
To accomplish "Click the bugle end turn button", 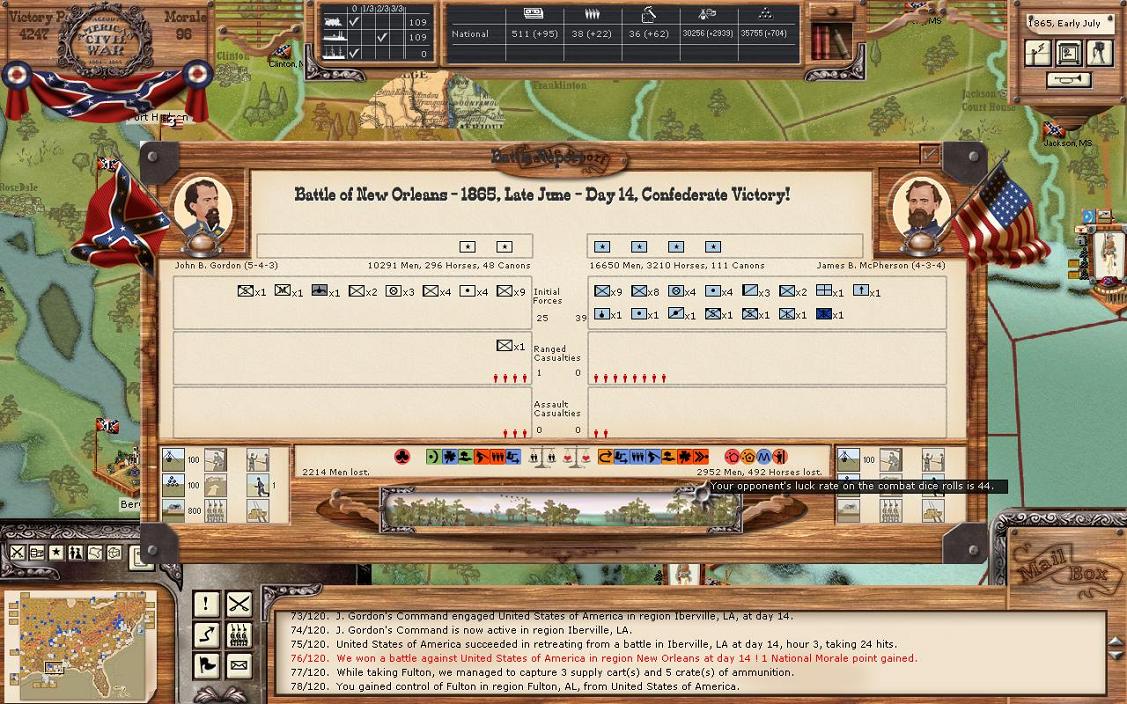I will click(x=1068, y=81).
